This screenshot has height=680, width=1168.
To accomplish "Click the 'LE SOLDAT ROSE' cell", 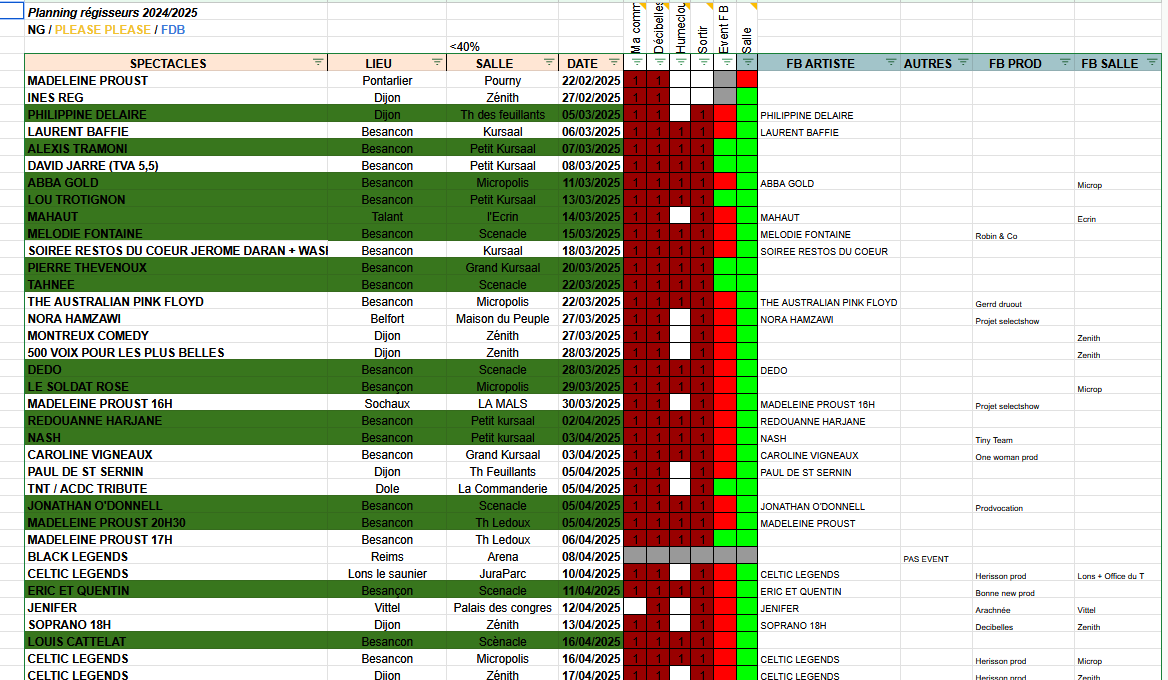I will [176, 387].
